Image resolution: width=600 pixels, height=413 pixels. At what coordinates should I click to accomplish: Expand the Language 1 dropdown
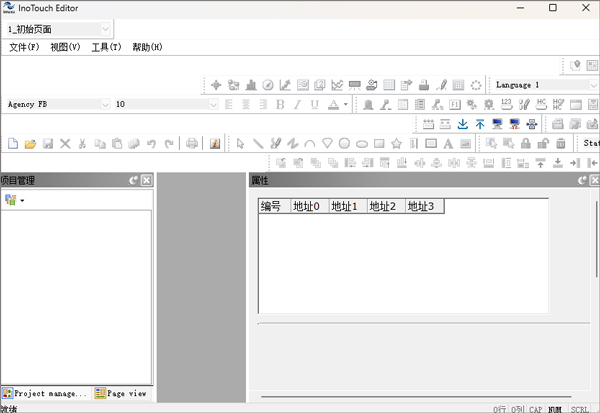click(x=593, y=85)
